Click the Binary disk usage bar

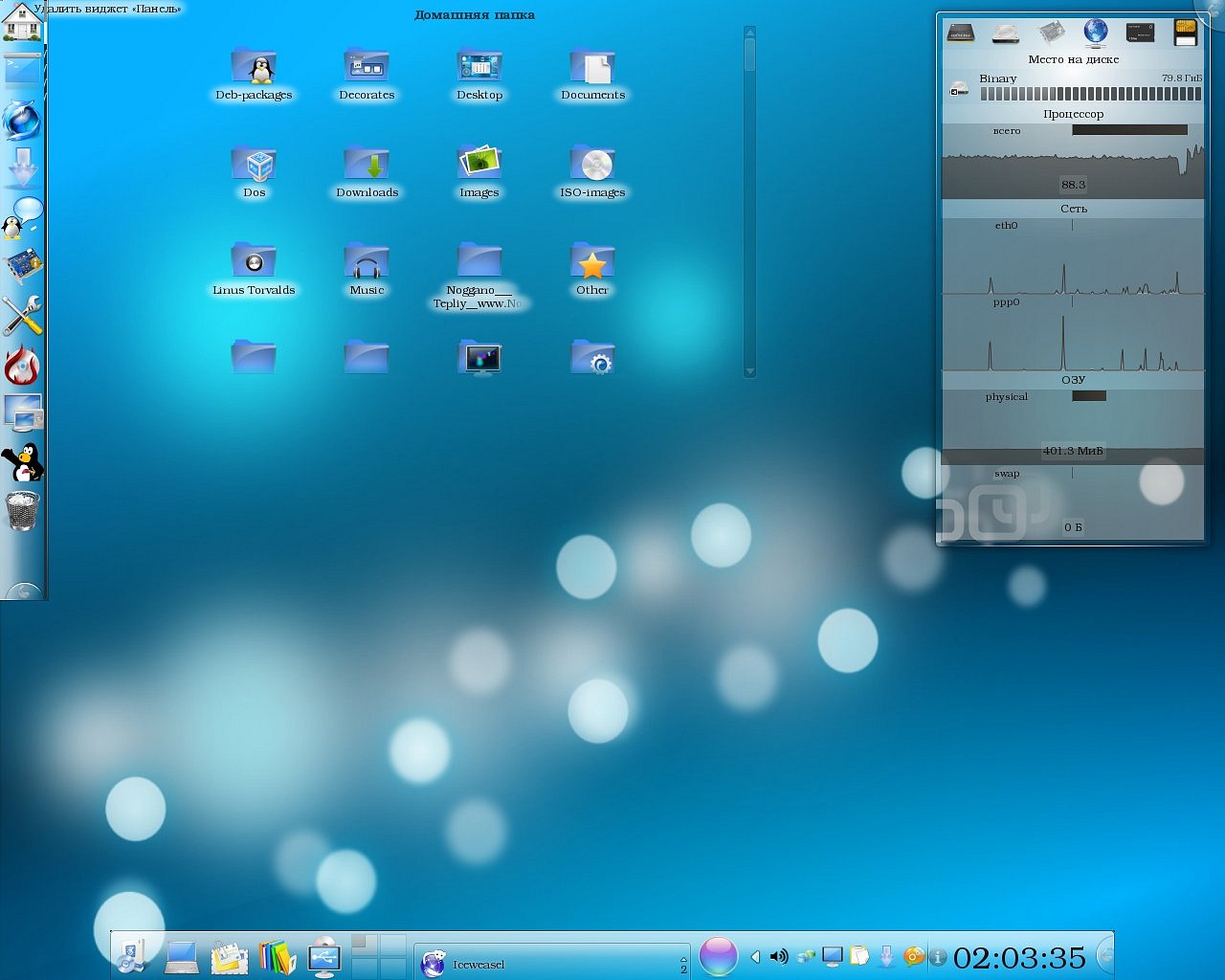1090,94
